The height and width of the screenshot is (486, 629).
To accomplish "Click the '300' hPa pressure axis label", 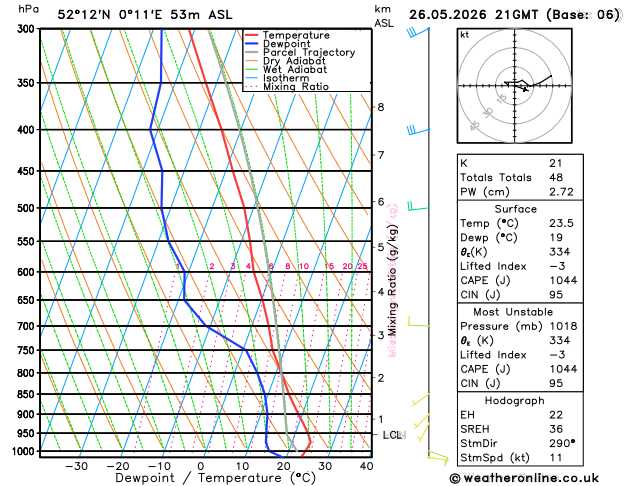I will 28,29.
